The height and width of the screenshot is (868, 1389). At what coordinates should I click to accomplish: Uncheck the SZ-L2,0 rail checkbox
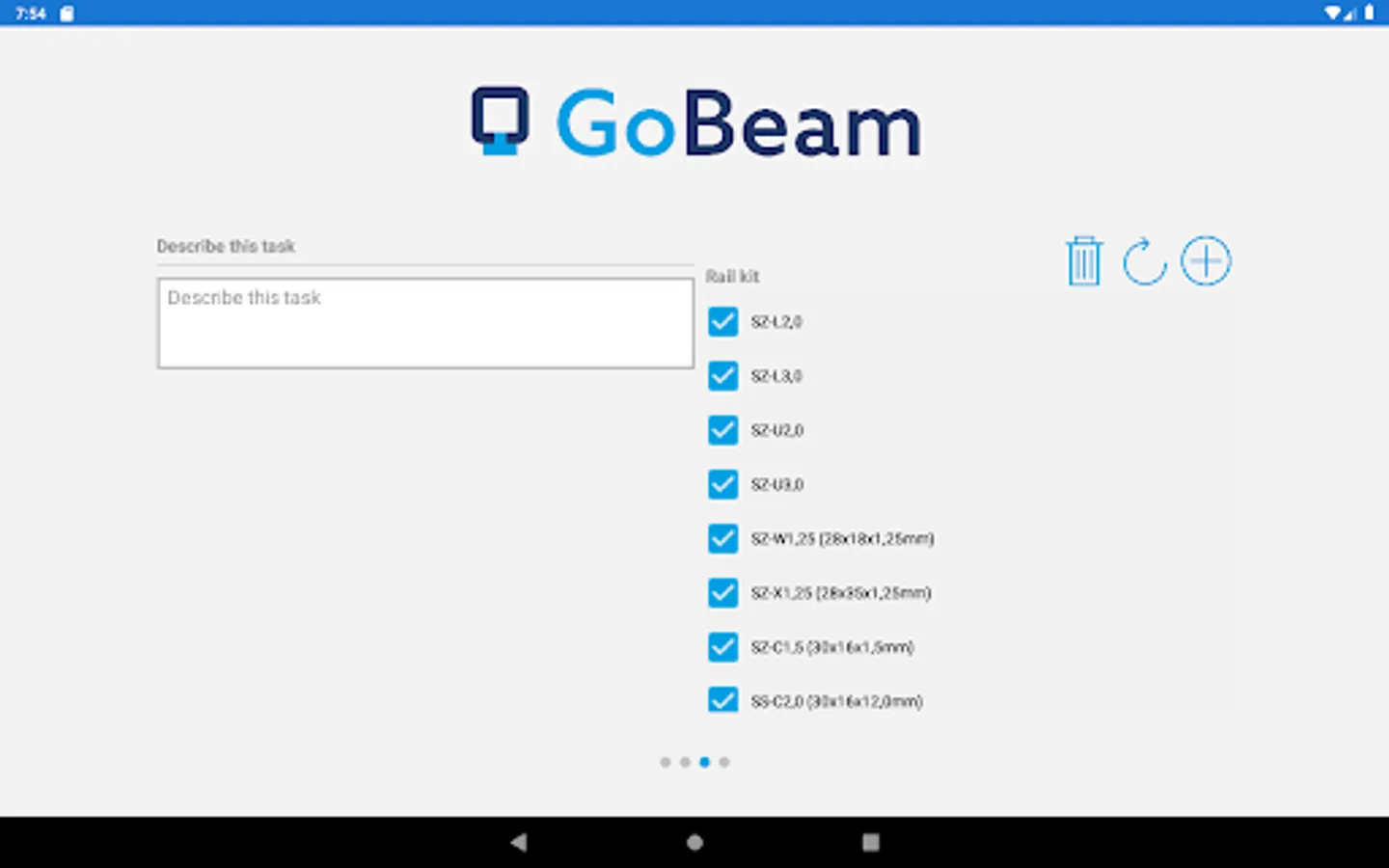[x=722, y=321]
